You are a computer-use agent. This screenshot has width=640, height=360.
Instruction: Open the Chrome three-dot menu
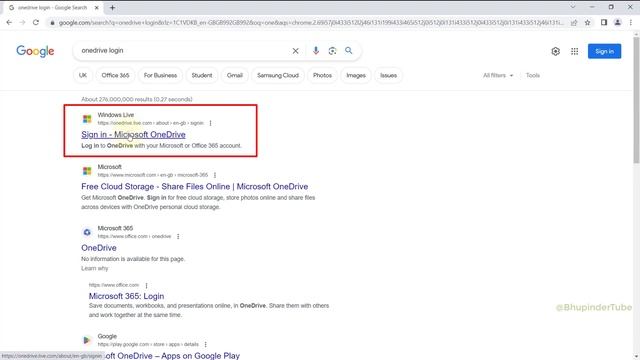[x=631, y=22]
